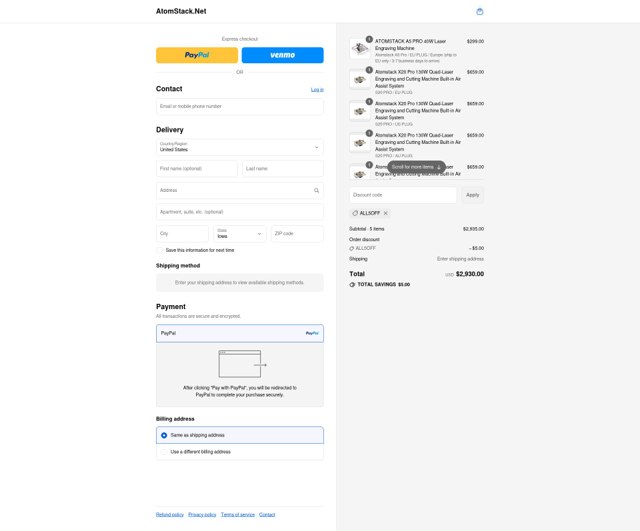The height and width of the screenshot is (531, 640).
Task: Focus the Apartment, suite, etc. field
Action: (x=240, y=212)
